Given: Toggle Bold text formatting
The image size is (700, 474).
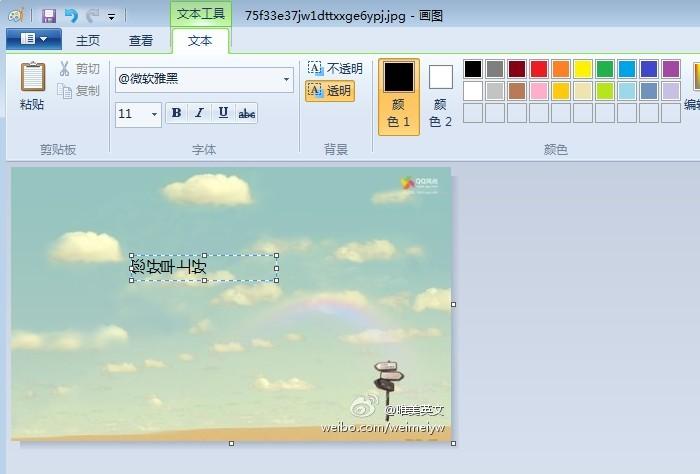Looking at the screenshot, I should pos(176,113).
